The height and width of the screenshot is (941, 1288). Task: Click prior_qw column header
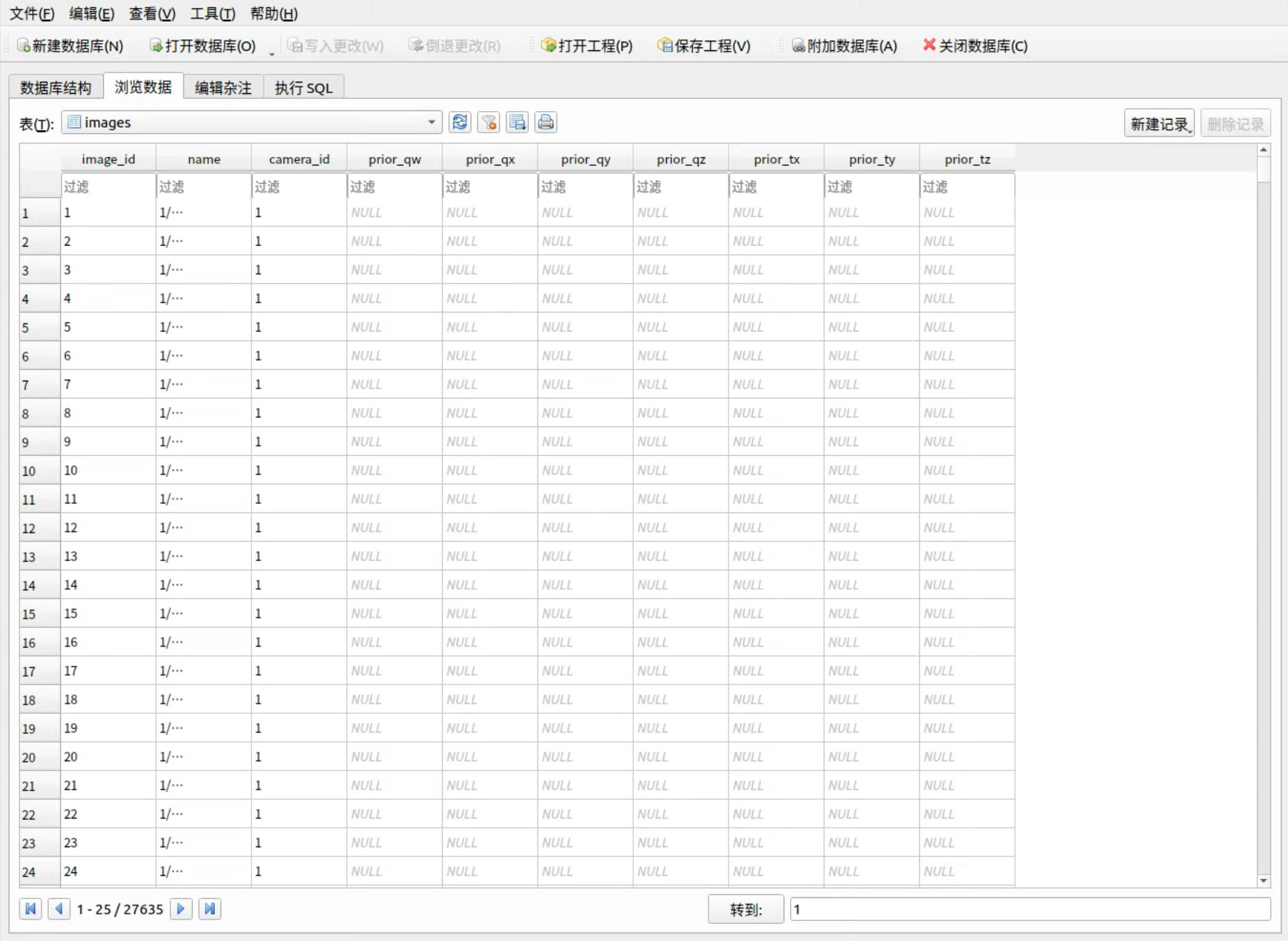(x=395, y=158)
